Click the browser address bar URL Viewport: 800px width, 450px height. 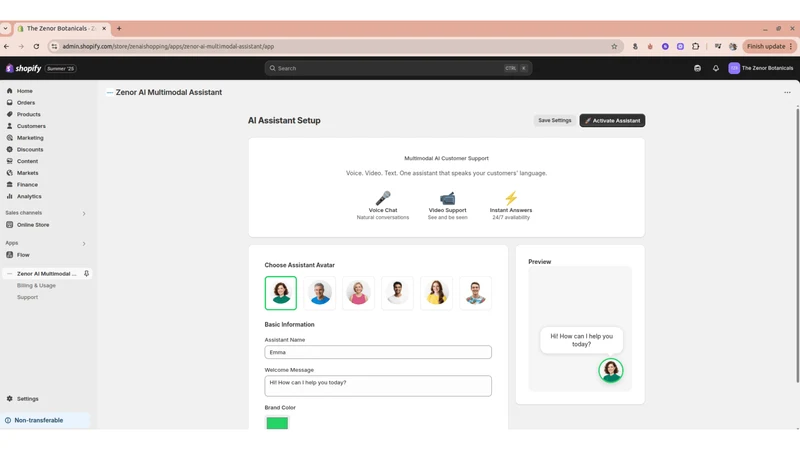point(168,46)
